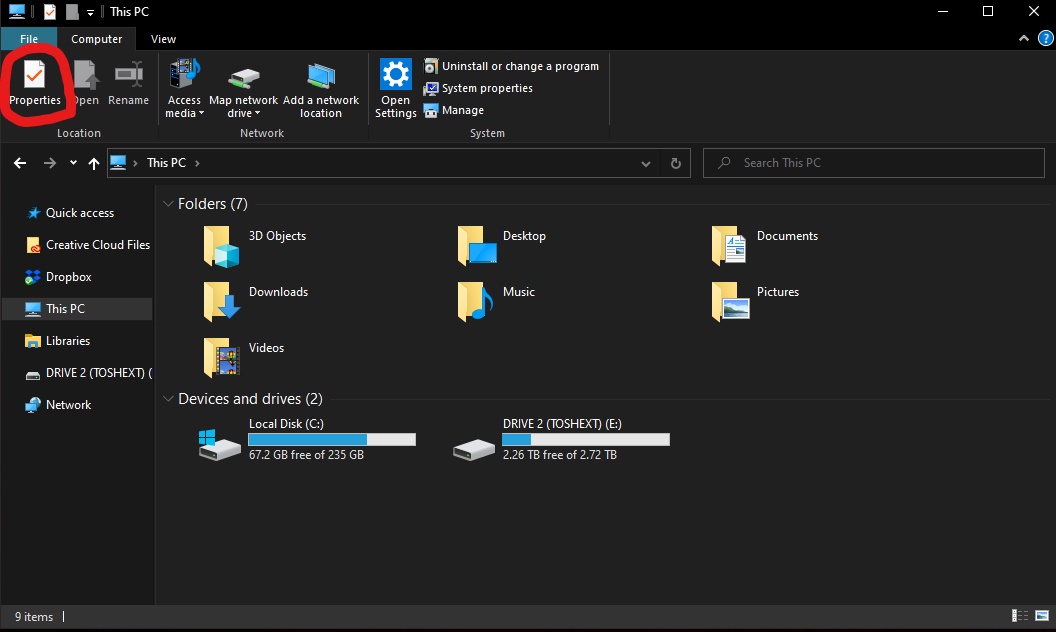The height and width of the screenshot is (632, 1056).
Task: Click the Search This PC field
Action: click(880, 163)
